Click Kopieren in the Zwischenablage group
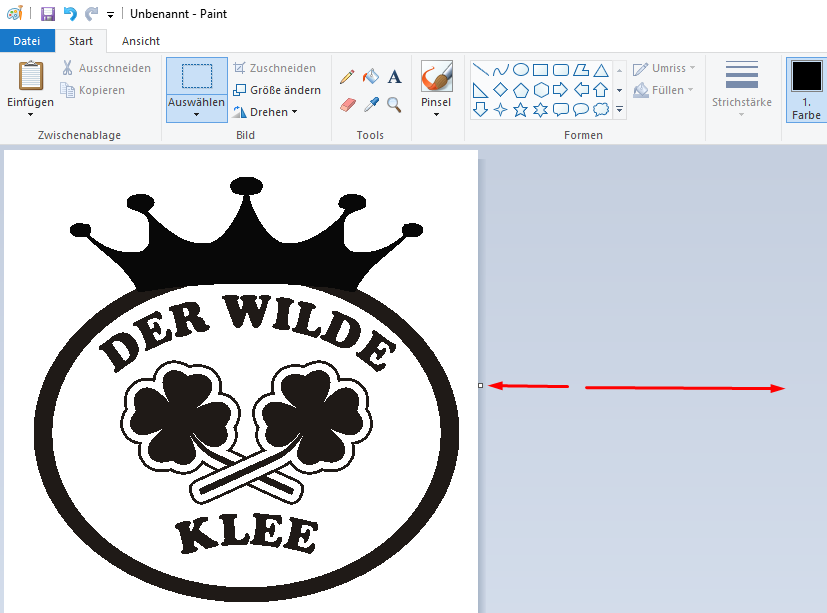 click(93, 90)
